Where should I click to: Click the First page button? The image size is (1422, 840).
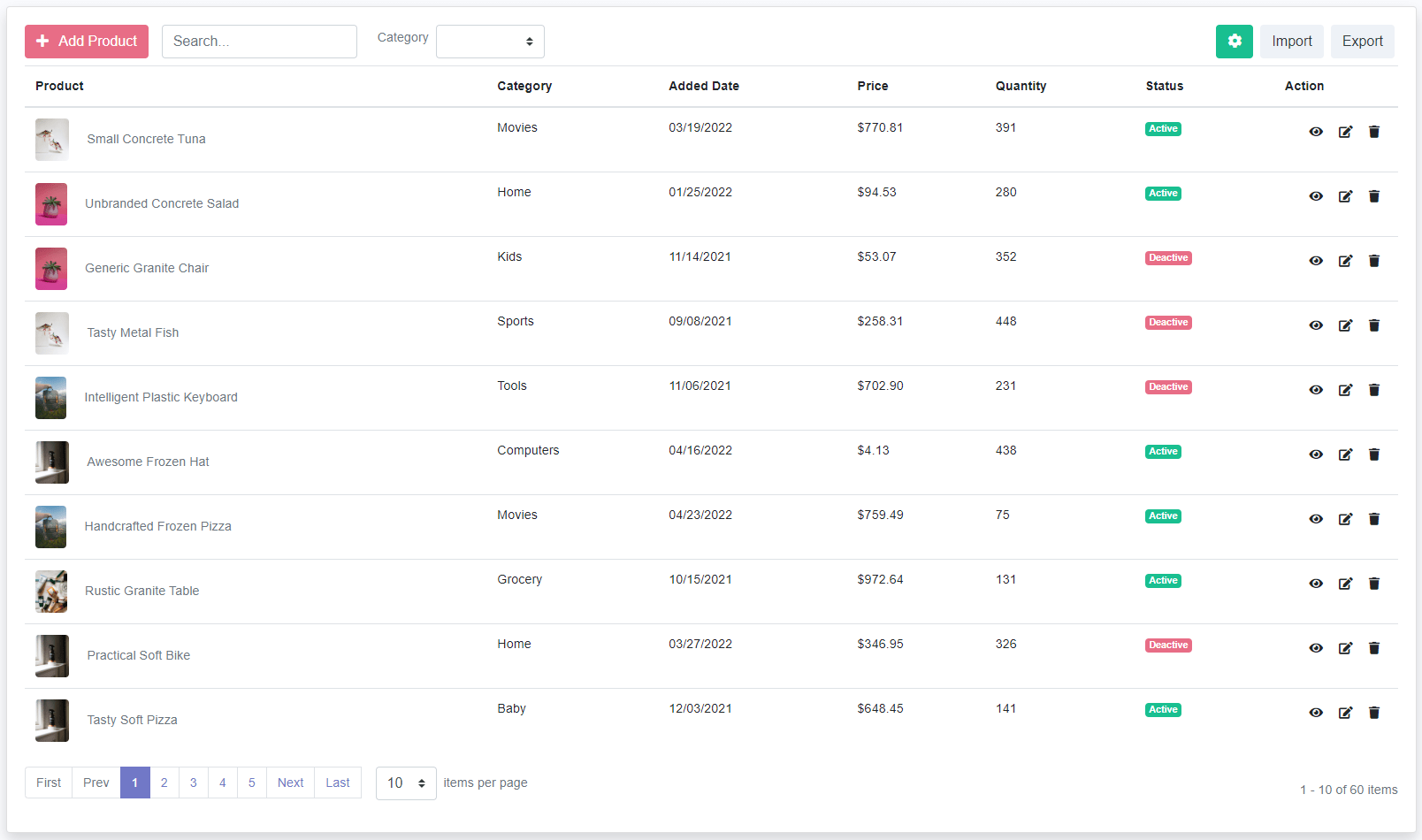click(49, 783)
